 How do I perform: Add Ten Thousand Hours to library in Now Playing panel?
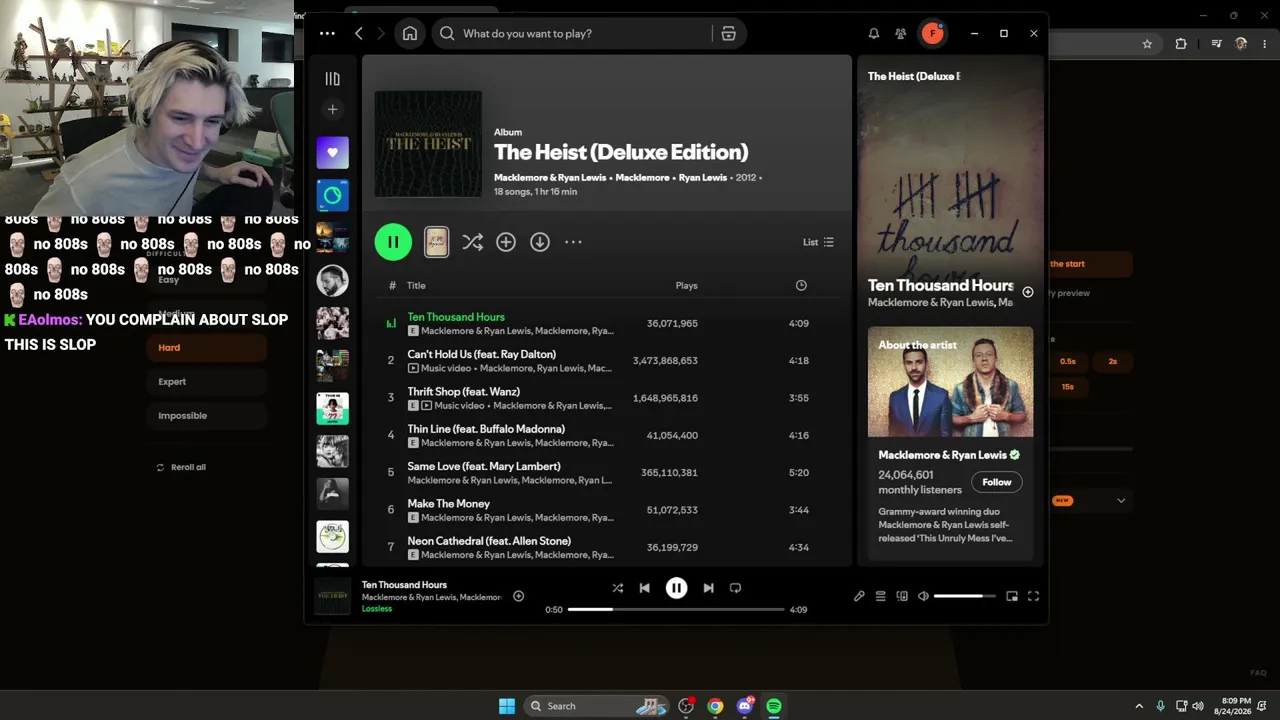(1028, 292)
